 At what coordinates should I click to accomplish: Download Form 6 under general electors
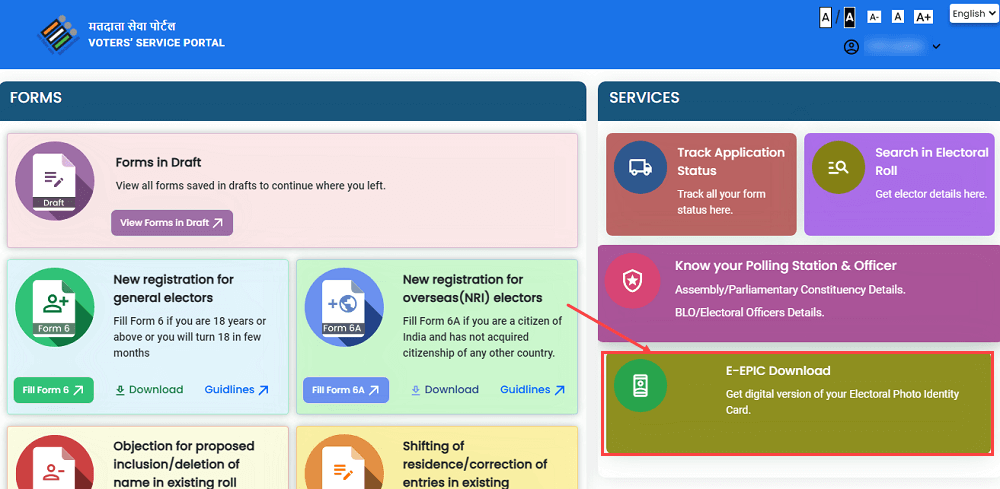[x=149, y=390]
